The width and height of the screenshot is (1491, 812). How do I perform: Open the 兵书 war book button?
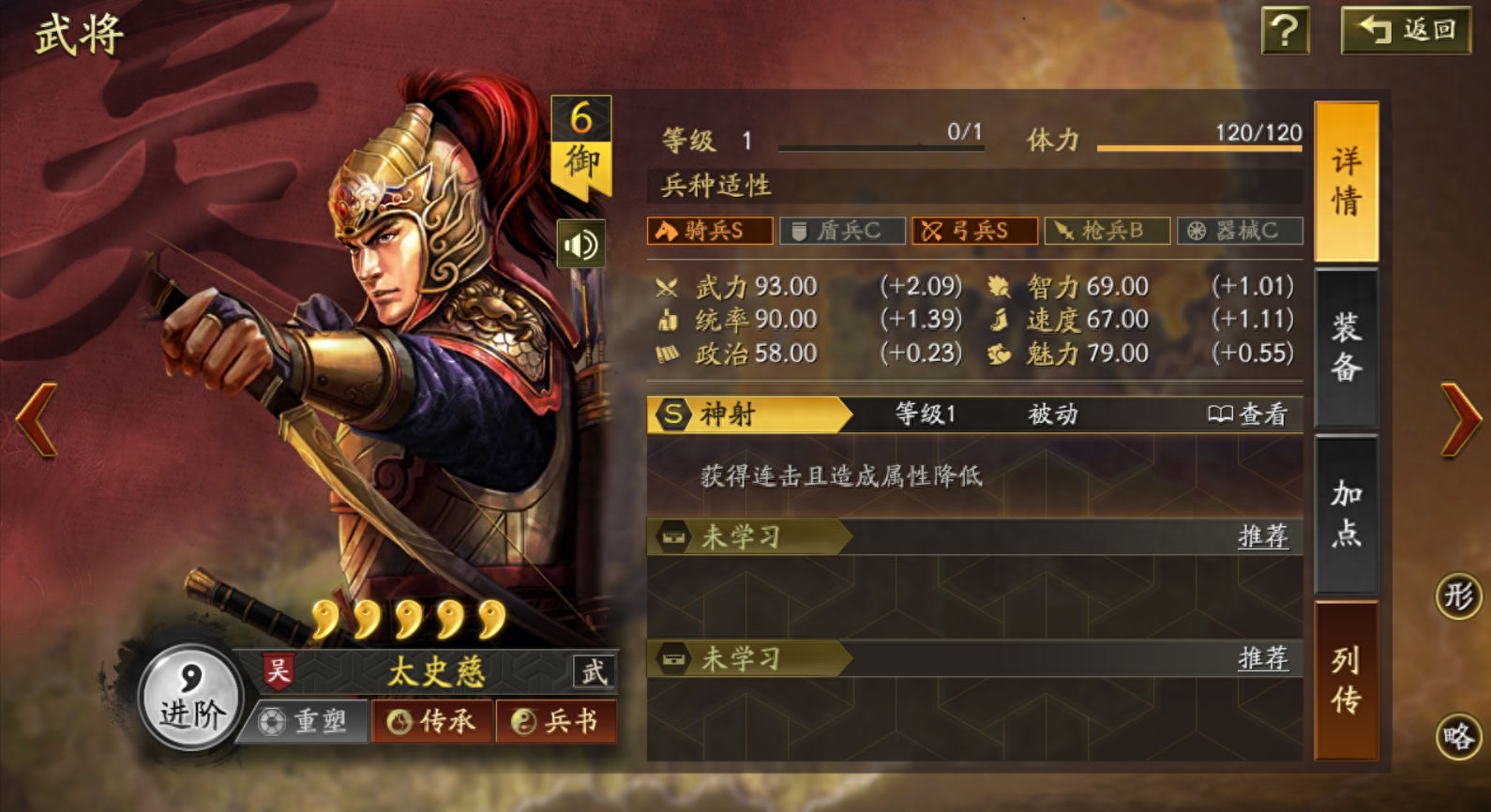point(556,721)
